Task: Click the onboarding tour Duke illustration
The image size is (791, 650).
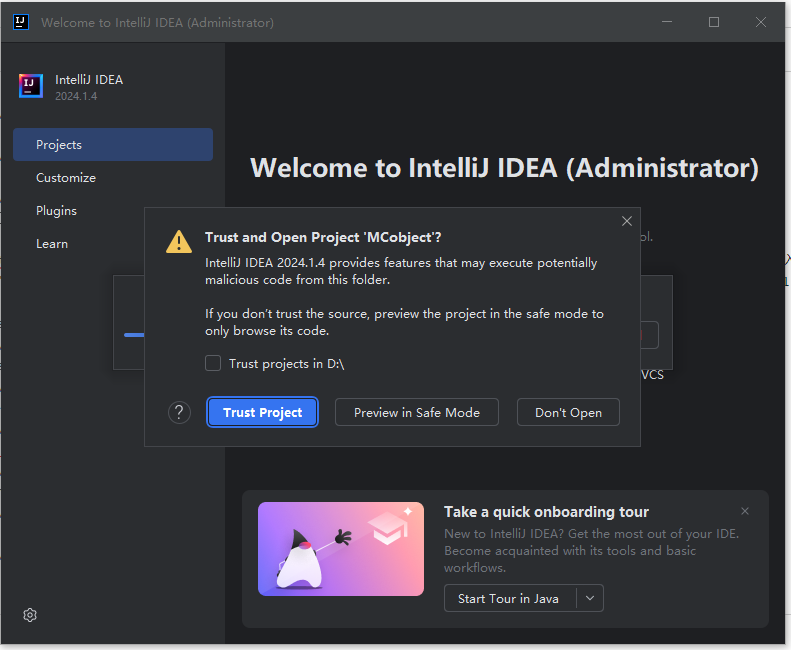Action: [341, 549]
